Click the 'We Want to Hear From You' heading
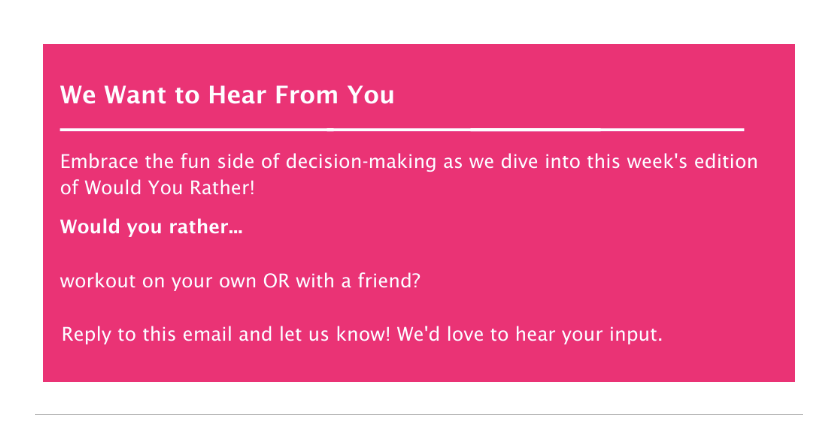Screen dimensions: 840x422 (x=227, y=95)
